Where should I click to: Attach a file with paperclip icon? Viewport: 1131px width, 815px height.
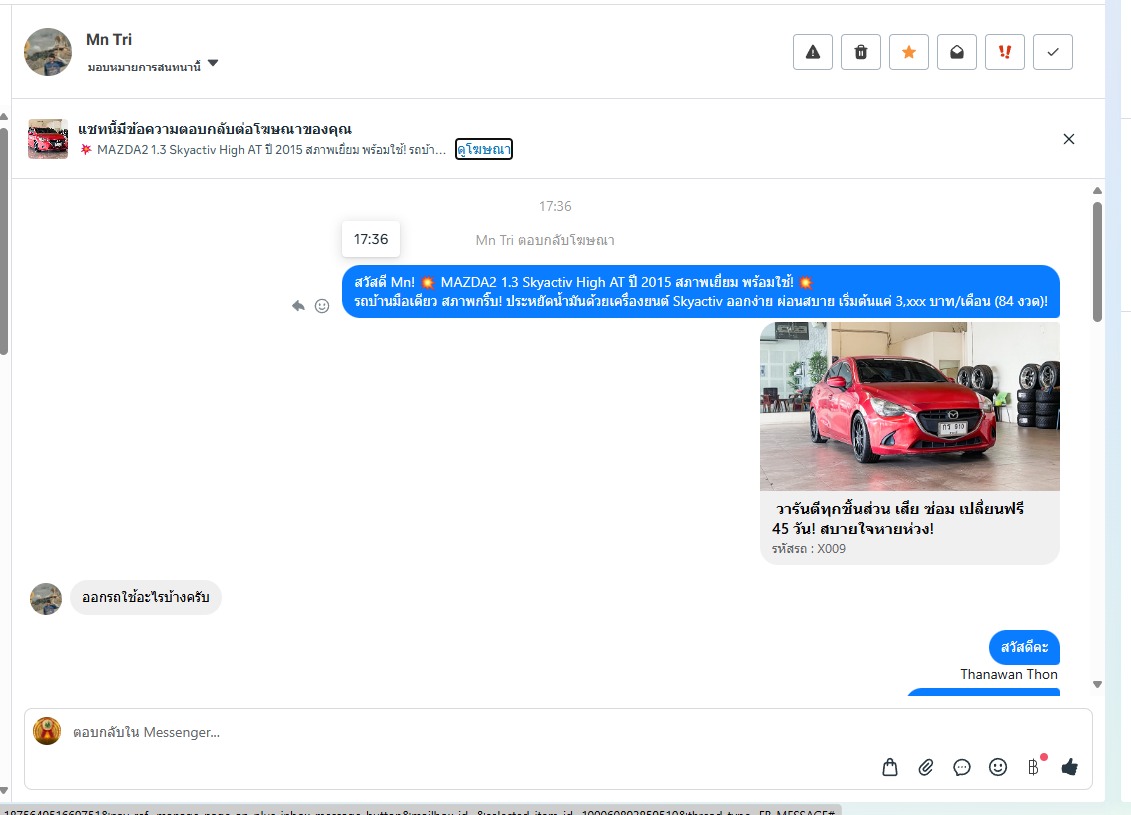click(926, 767)
